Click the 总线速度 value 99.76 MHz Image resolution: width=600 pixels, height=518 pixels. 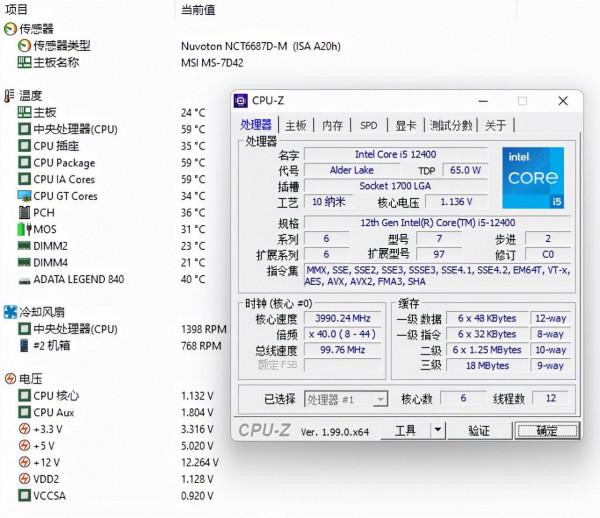pos(343,350)
